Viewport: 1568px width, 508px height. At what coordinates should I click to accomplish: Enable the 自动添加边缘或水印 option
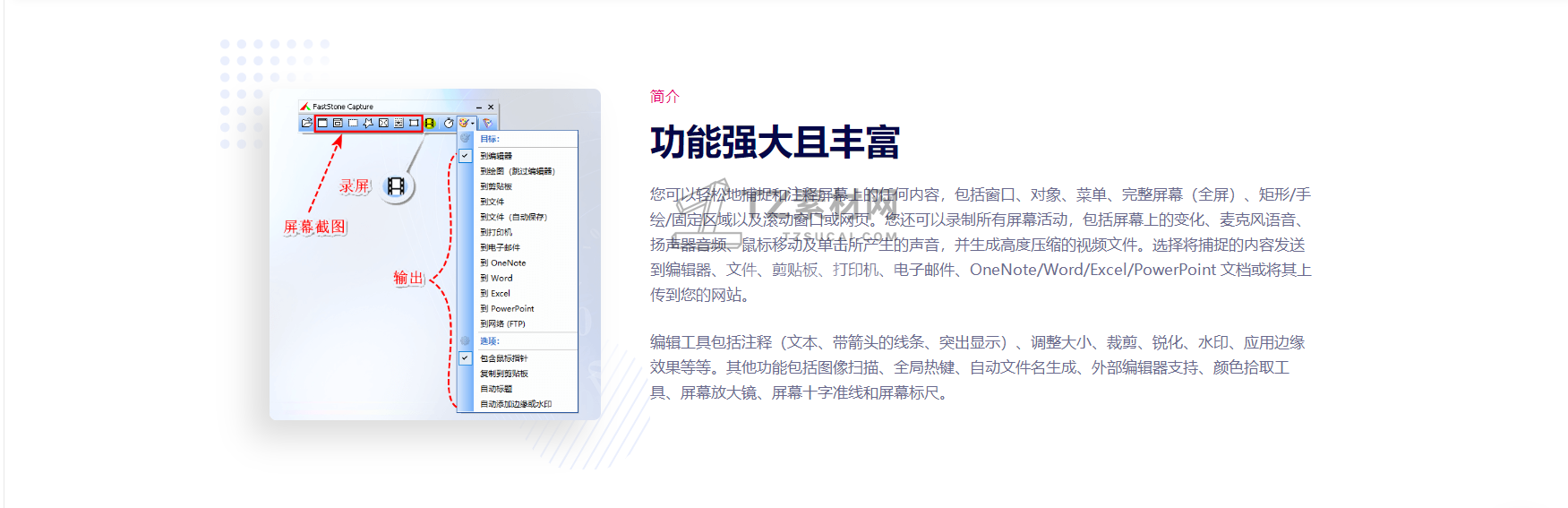point(518,404)
